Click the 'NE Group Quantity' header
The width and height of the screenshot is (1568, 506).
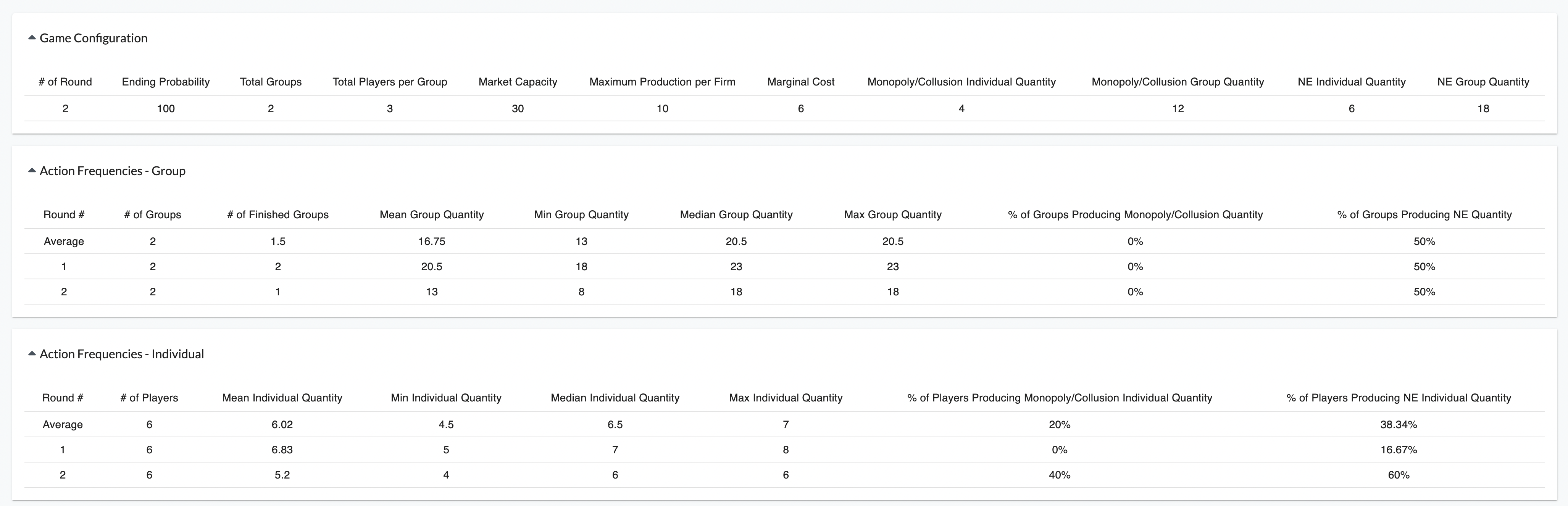coord(1483,82)
